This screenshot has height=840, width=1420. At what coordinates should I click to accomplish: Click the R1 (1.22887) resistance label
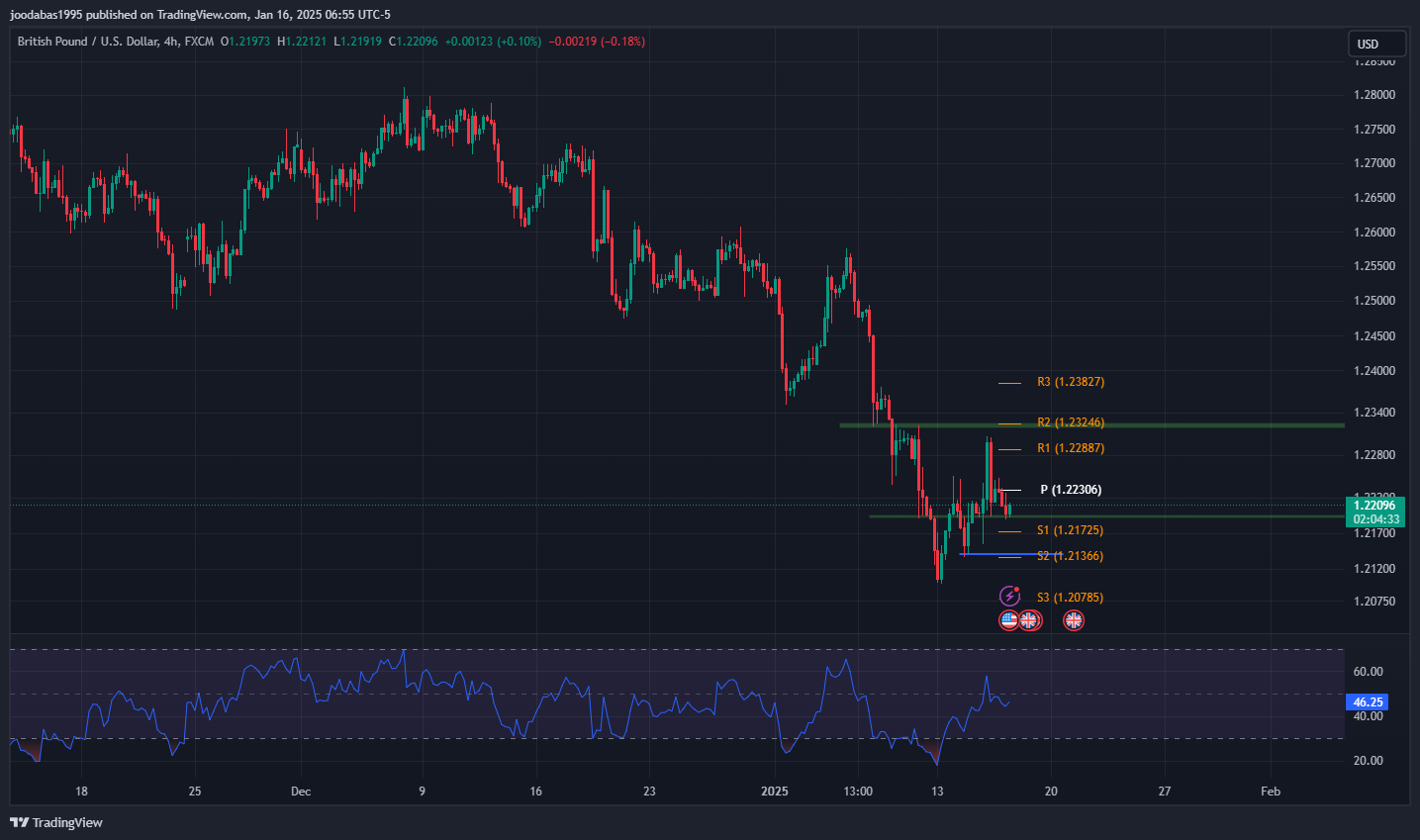point(1070,448)
